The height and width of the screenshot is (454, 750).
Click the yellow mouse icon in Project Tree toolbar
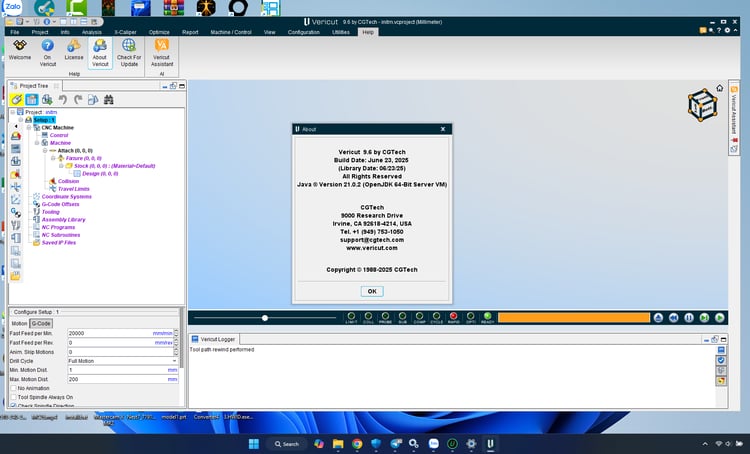pyautogui.click(x=17, y=100)
